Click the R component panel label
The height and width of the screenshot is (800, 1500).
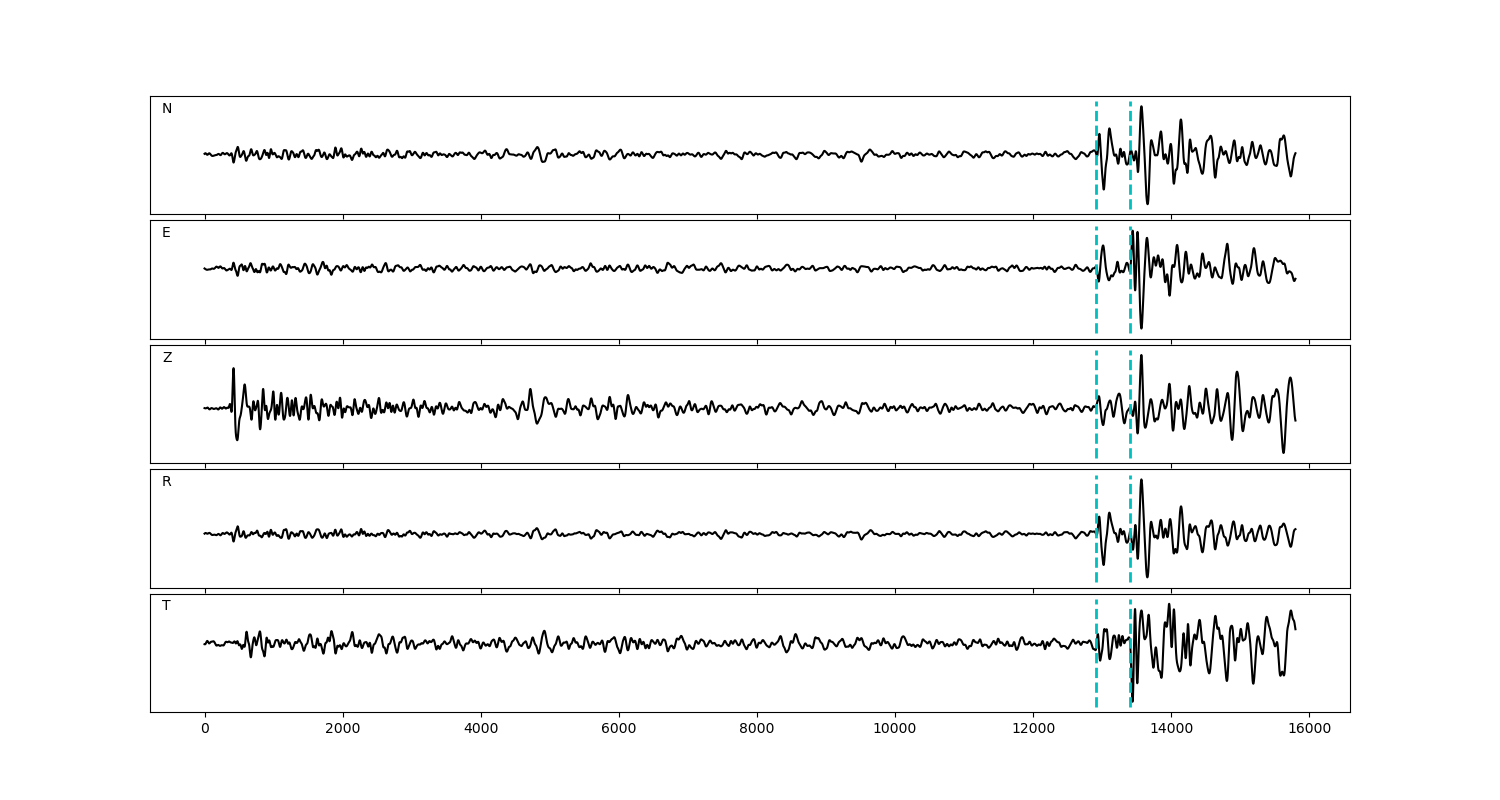tap(167, 482)
